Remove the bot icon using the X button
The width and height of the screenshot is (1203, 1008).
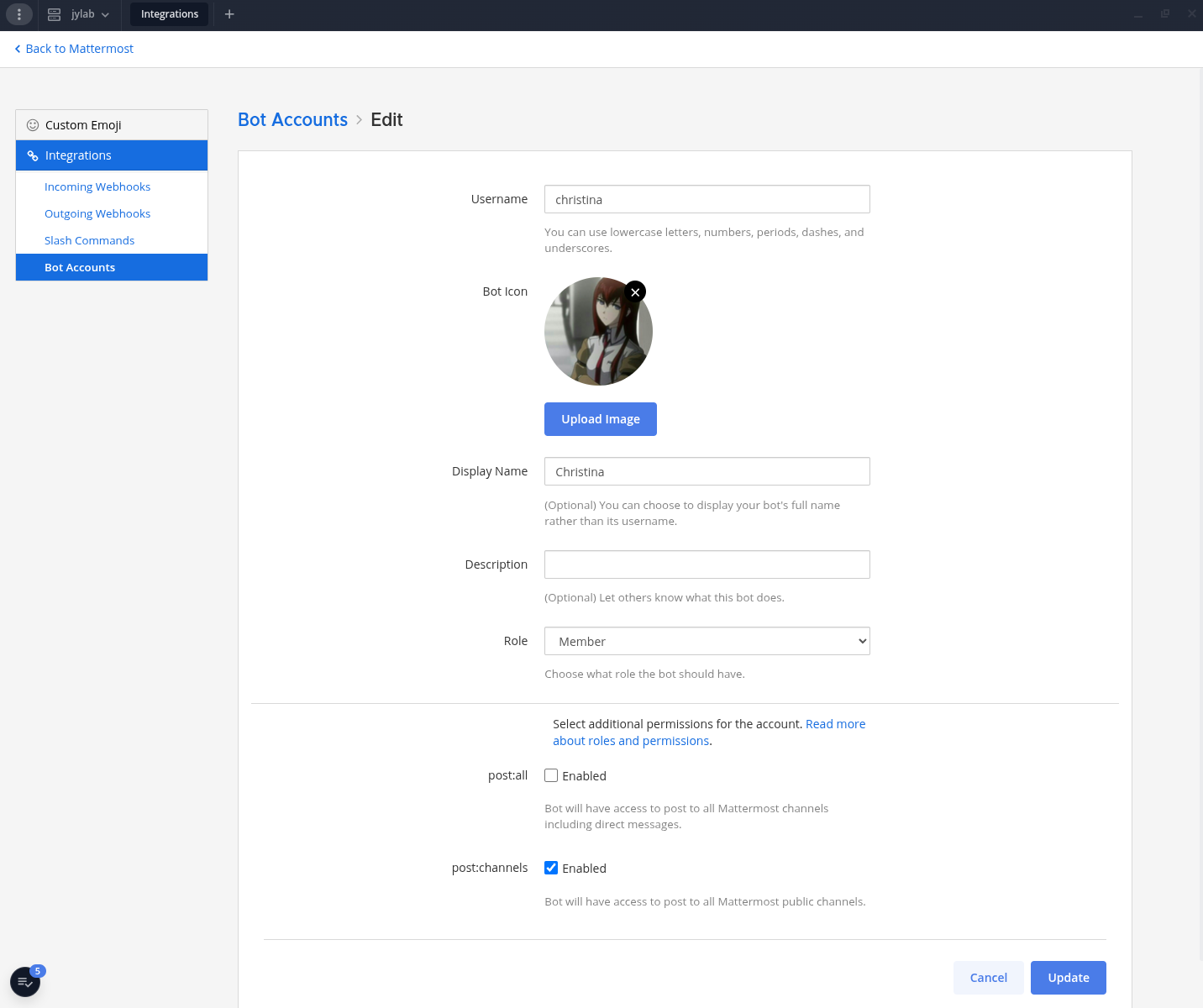(634, 291)
